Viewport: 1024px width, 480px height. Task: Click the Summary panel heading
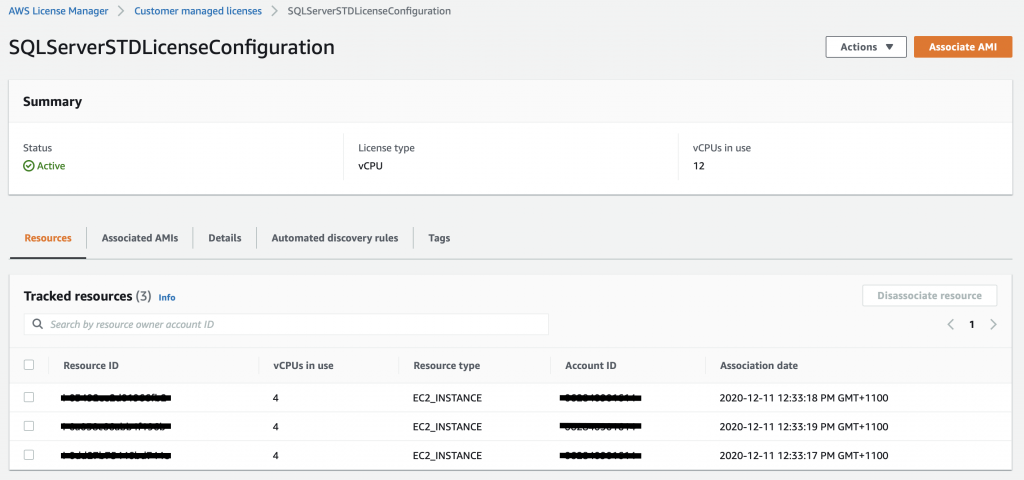pos(52,101)
